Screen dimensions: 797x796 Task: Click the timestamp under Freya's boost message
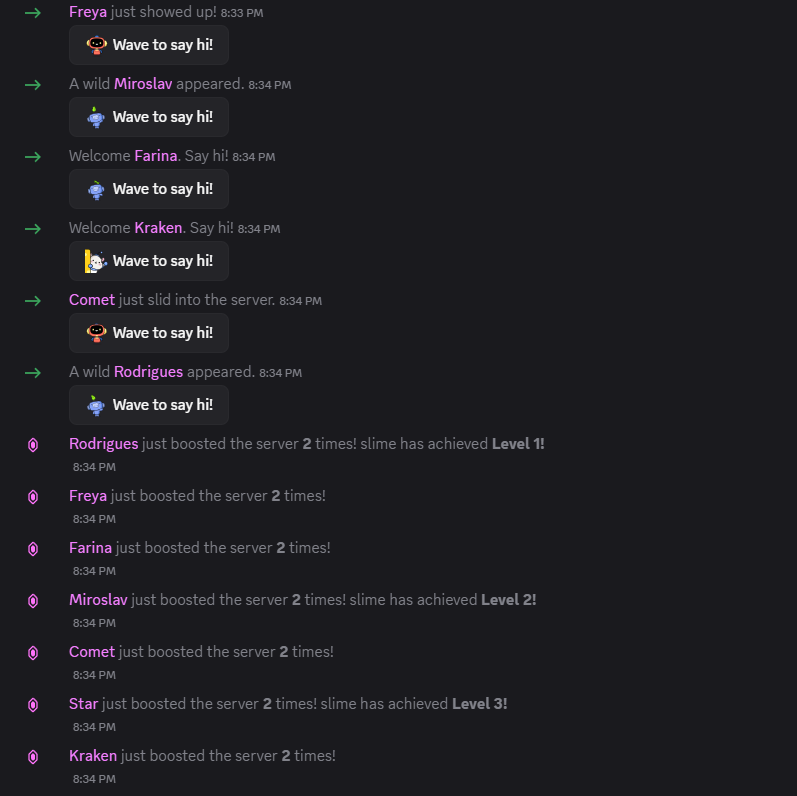tap(94, 519)
